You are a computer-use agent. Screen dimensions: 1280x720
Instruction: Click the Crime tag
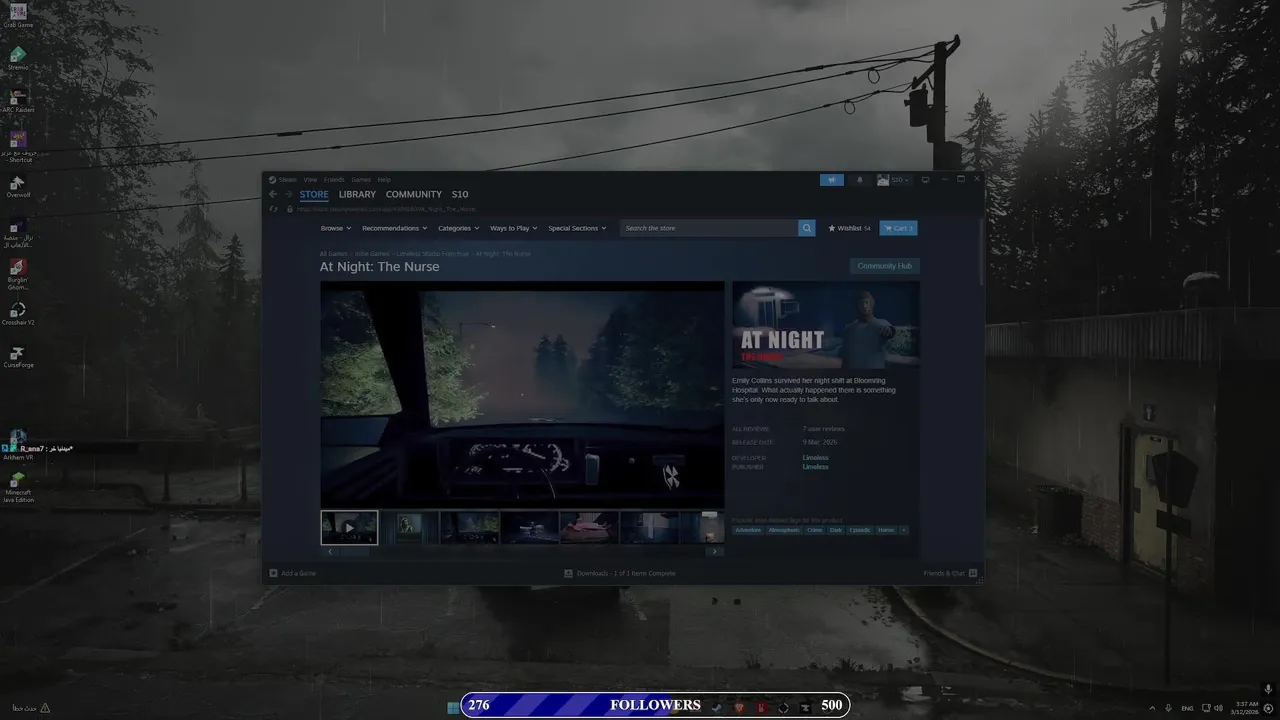[x=814, y=530]
